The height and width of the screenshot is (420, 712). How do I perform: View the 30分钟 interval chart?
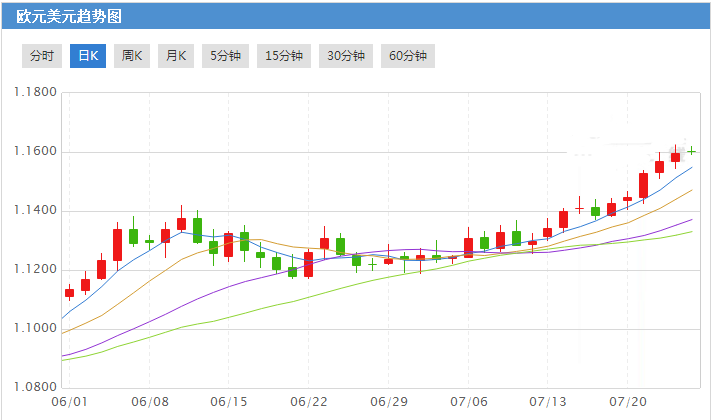[x=346, y=56]
